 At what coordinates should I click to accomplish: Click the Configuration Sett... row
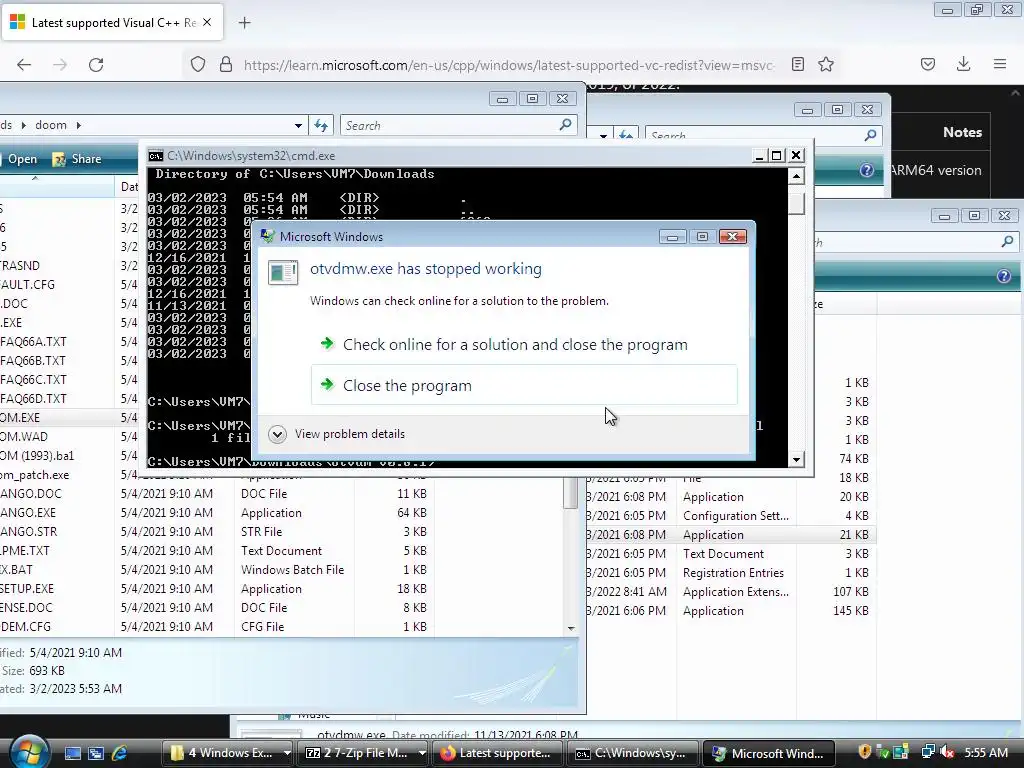pos(730,516)
